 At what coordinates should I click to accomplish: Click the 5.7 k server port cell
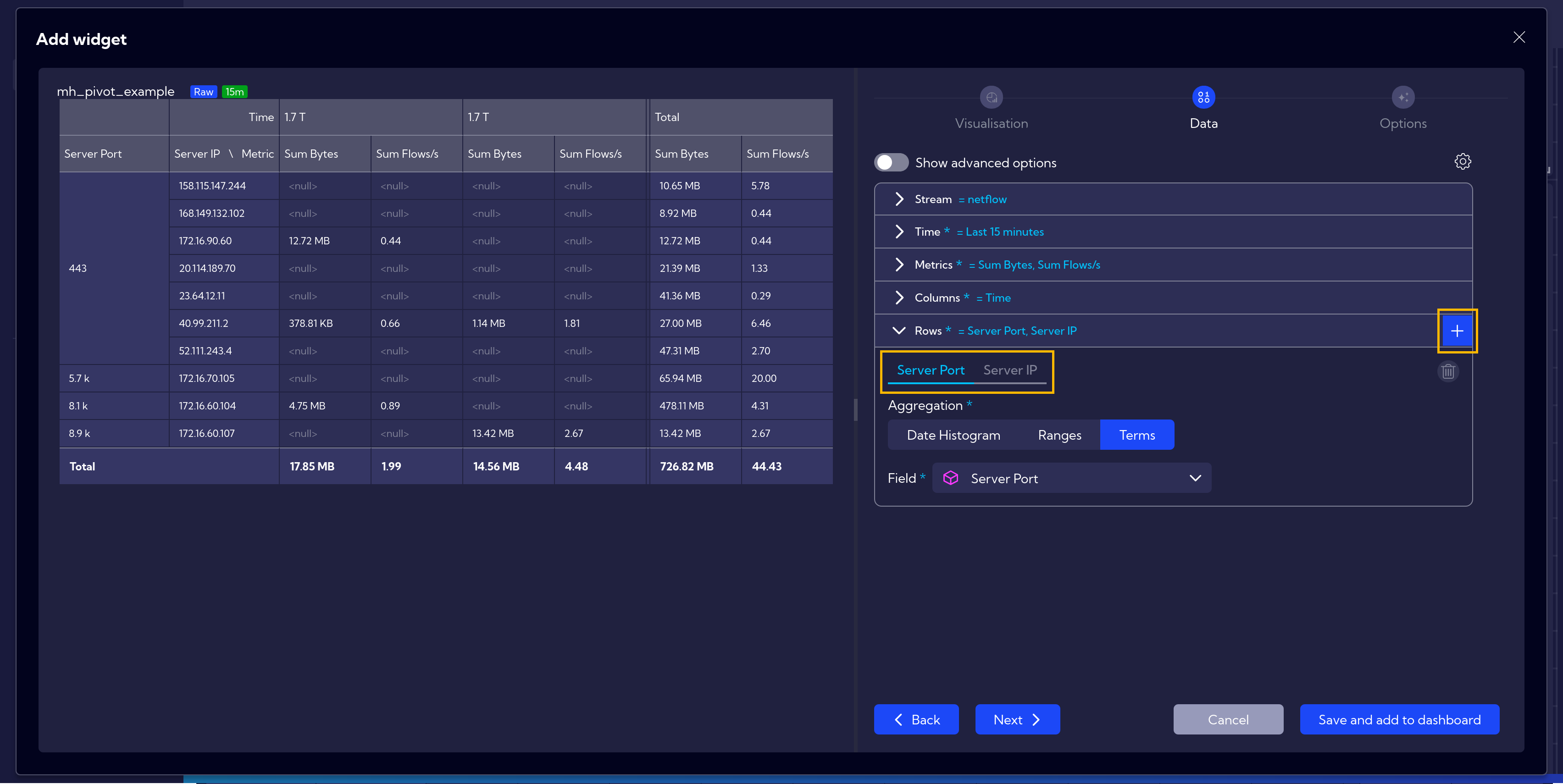pos(114,378)
